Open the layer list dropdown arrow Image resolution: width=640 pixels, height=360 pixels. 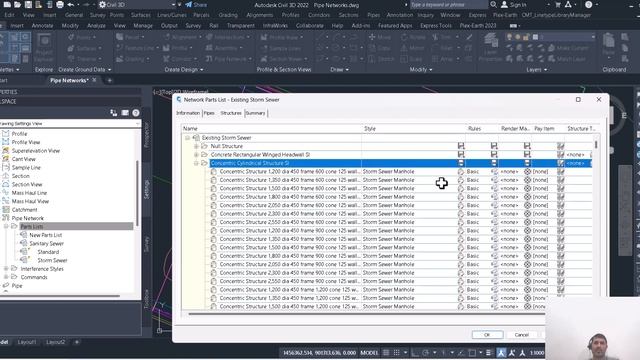[593, 37]
